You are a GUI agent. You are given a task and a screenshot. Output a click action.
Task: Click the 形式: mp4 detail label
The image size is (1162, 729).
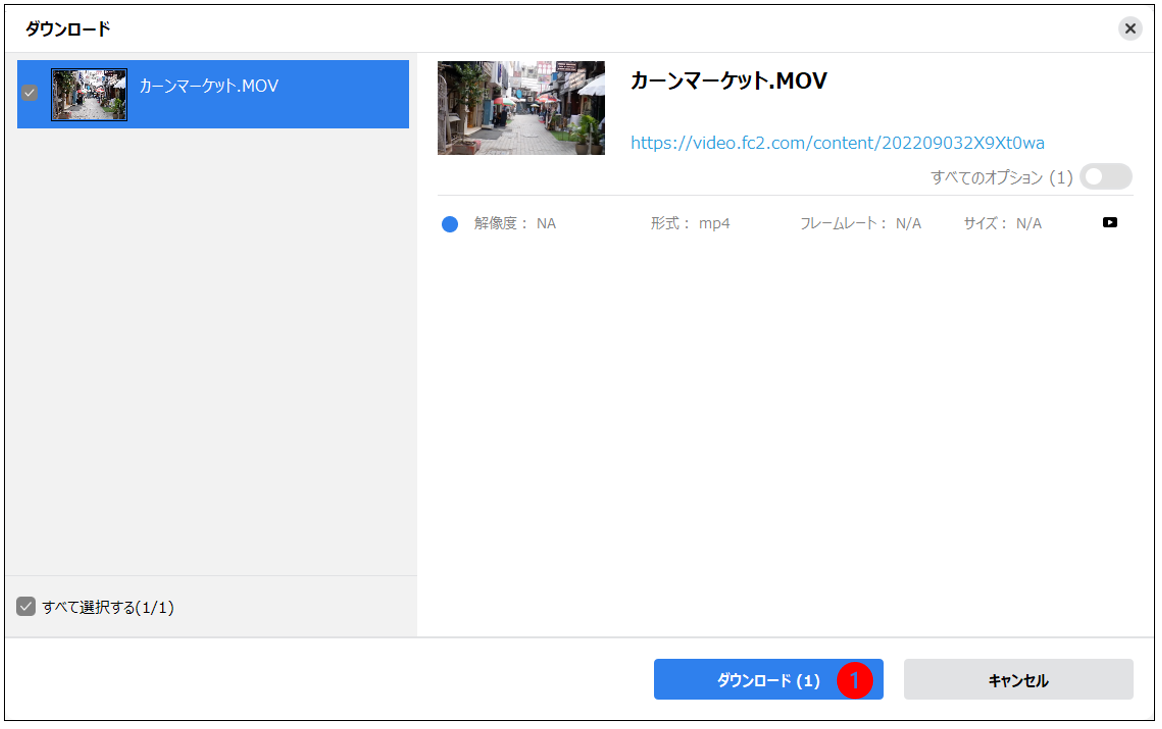point(690,224)
